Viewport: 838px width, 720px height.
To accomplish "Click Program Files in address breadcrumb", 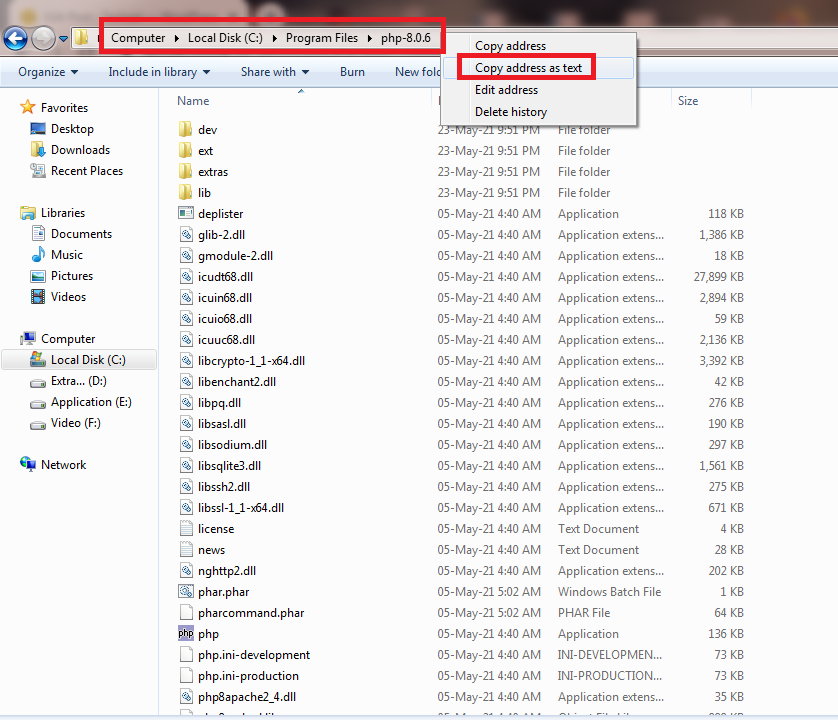I will coord(320,38).
